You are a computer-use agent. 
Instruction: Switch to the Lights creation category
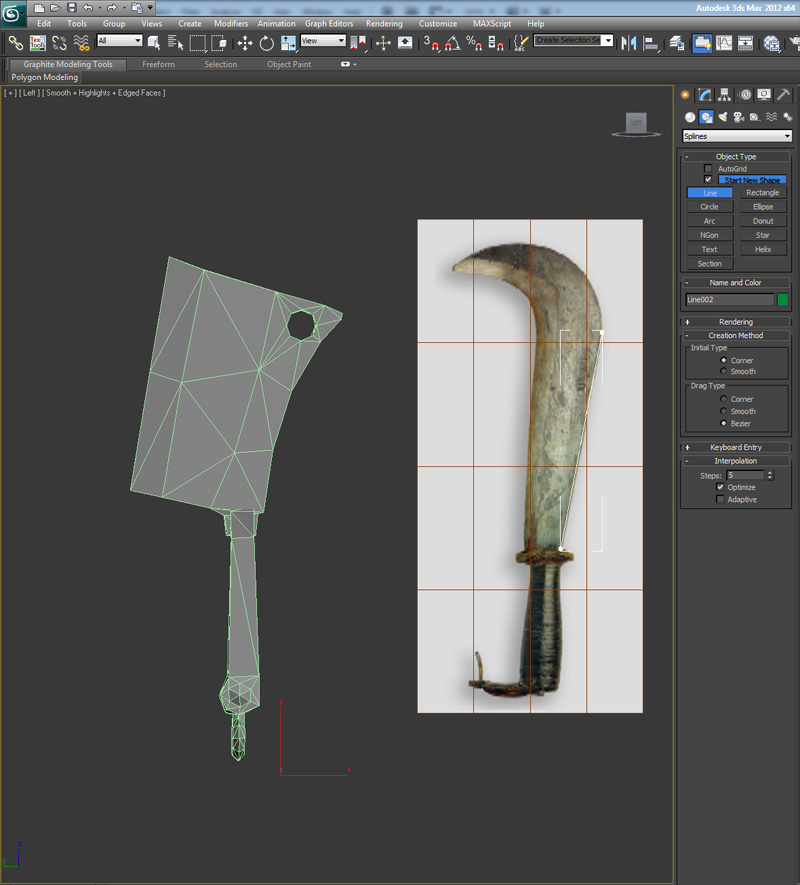pos(722,117)
